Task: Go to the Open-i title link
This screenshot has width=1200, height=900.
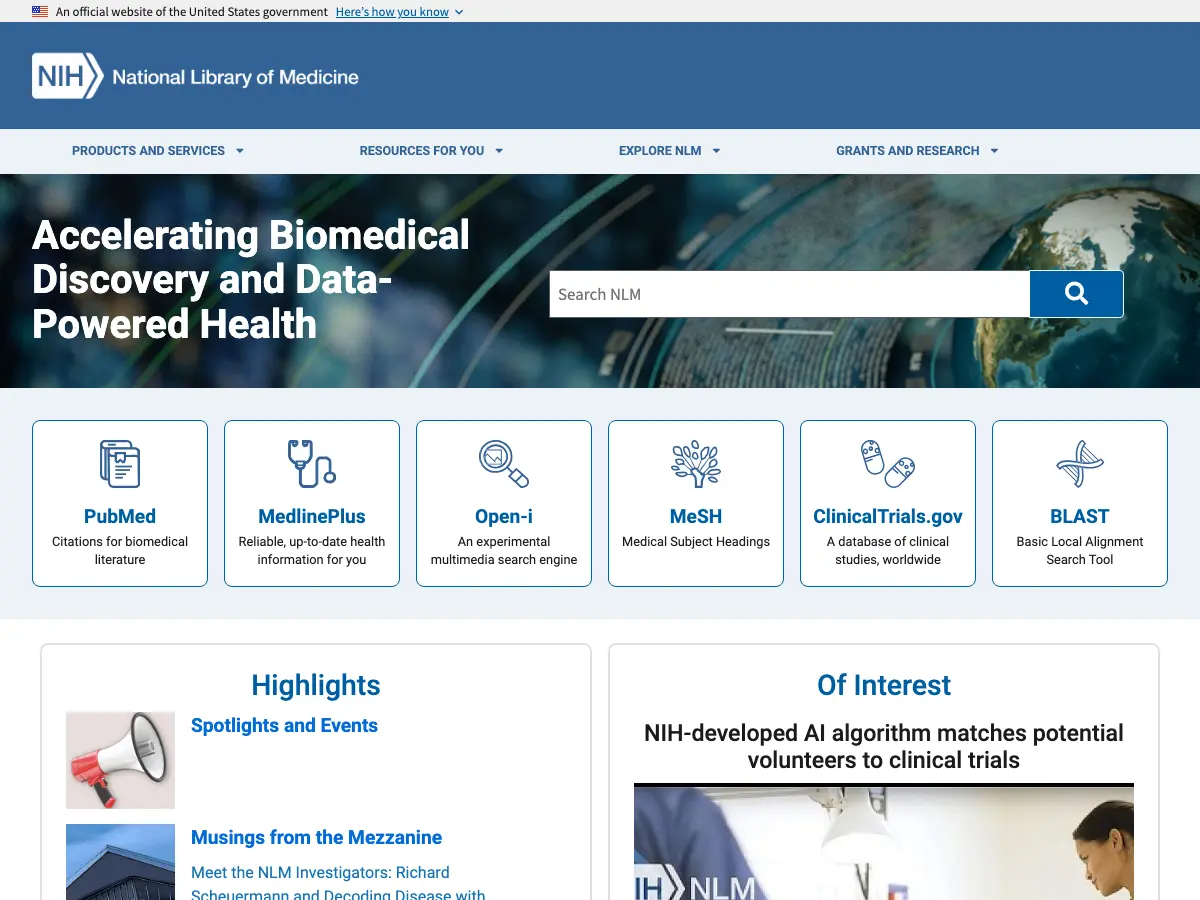Action: 504,516
